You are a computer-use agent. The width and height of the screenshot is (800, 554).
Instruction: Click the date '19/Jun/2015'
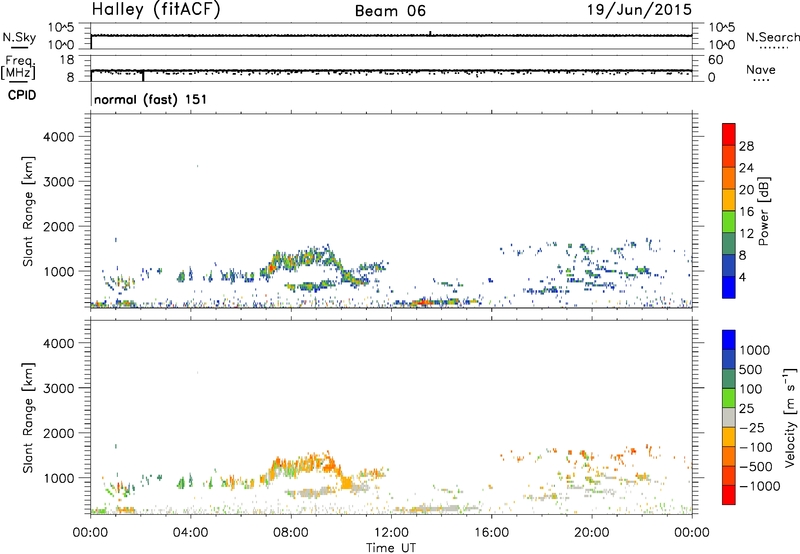(x=639, y=9)
